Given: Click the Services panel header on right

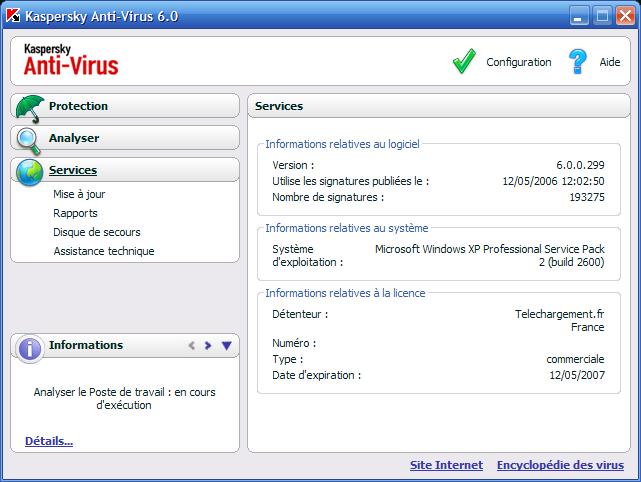Looking at the screenshot, I should click(439, 106).
